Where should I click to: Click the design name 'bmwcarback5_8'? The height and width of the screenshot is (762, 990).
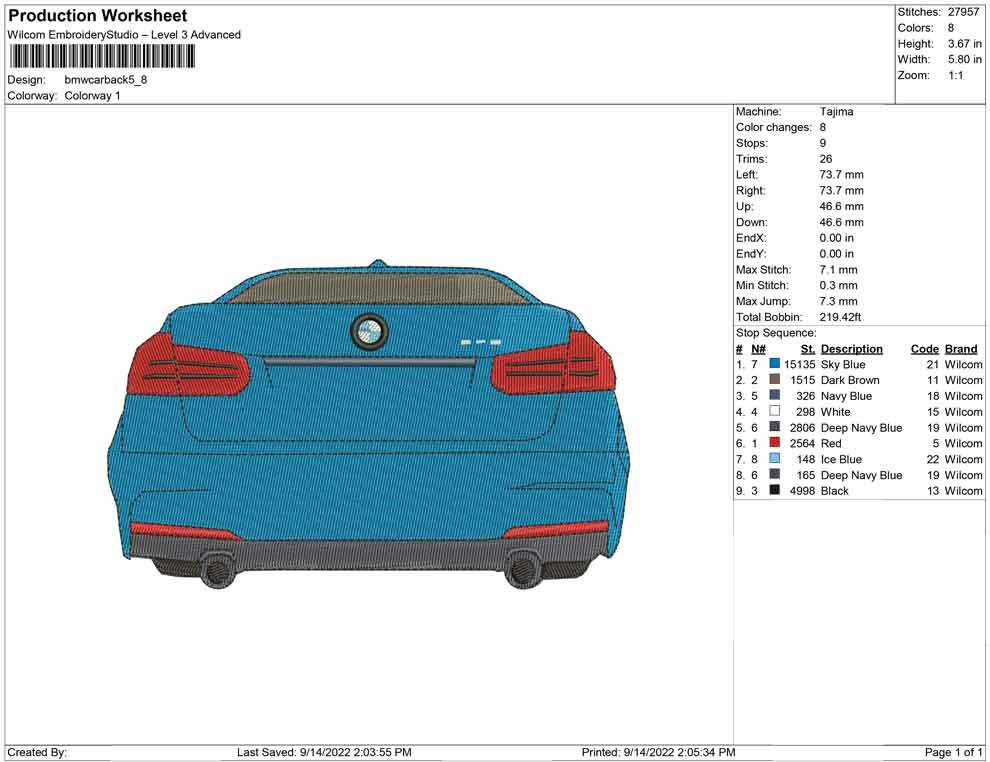(105, 80)
